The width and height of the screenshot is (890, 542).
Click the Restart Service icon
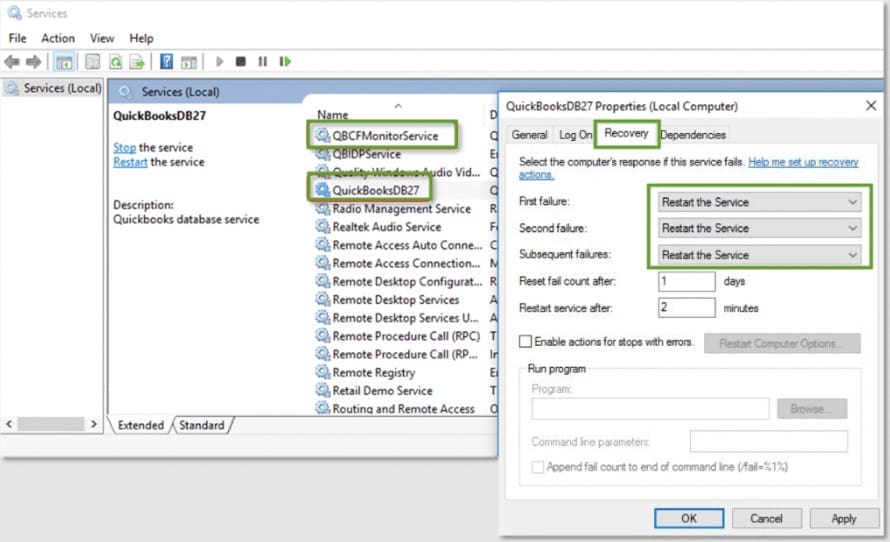click(x=285, y=61)
